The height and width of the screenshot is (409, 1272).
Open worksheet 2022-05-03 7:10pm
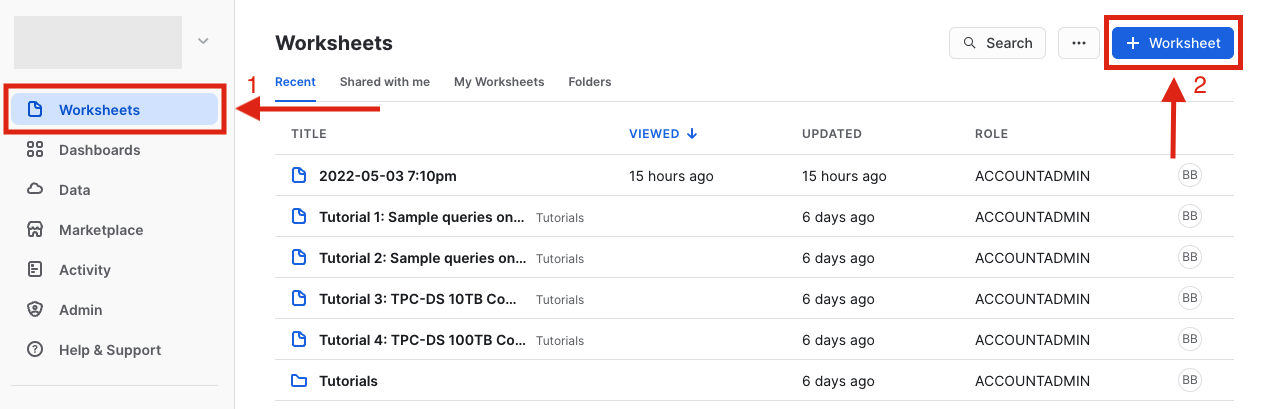click(x=387, y=176)
